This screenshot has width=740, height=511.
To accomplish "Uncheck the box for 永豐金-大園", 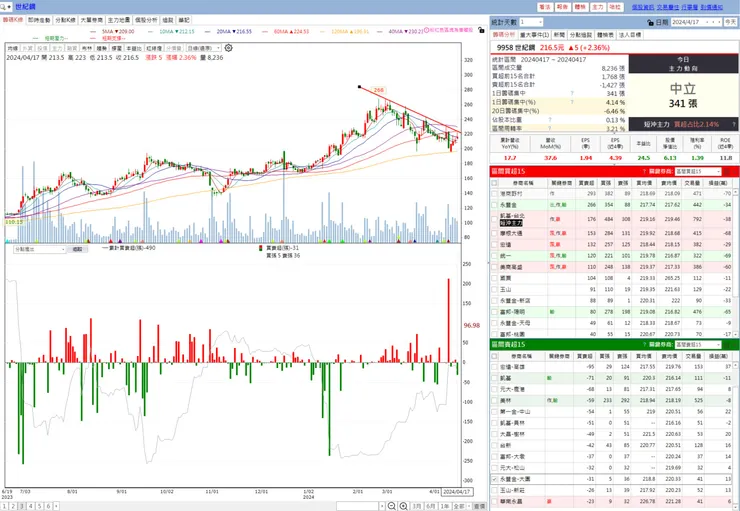I will click(494, 479).
